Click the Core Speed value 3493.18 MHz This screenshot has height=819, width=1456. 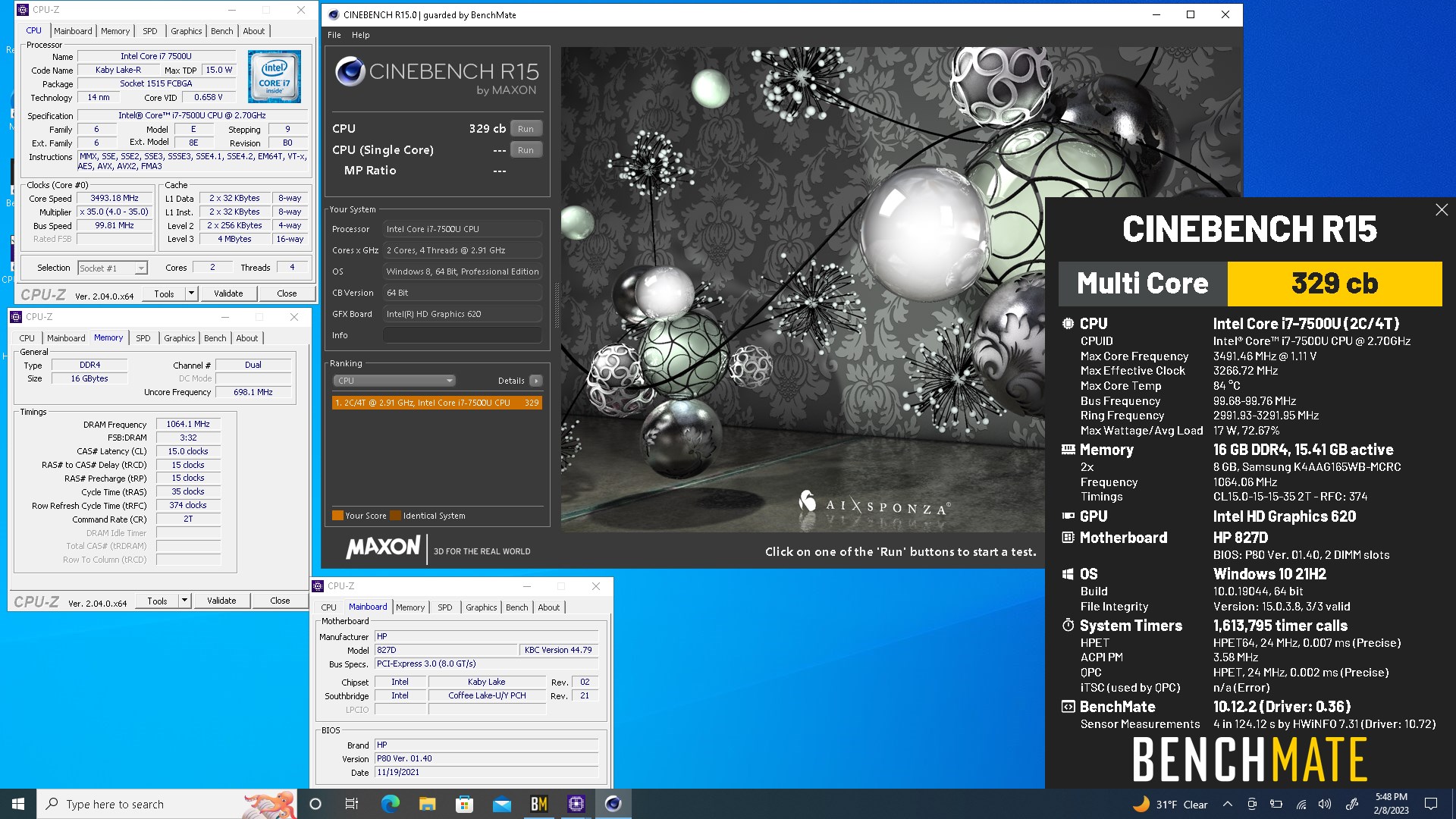coord(115,198)
